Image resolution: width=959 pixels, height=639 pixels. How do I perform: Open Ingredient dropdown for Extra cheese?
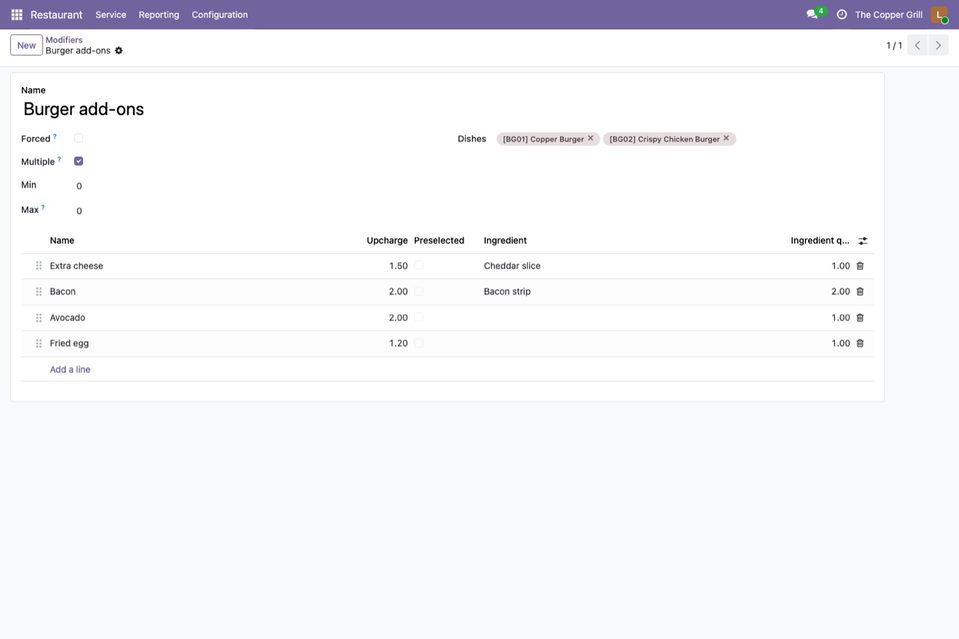(x=631, y=266)
